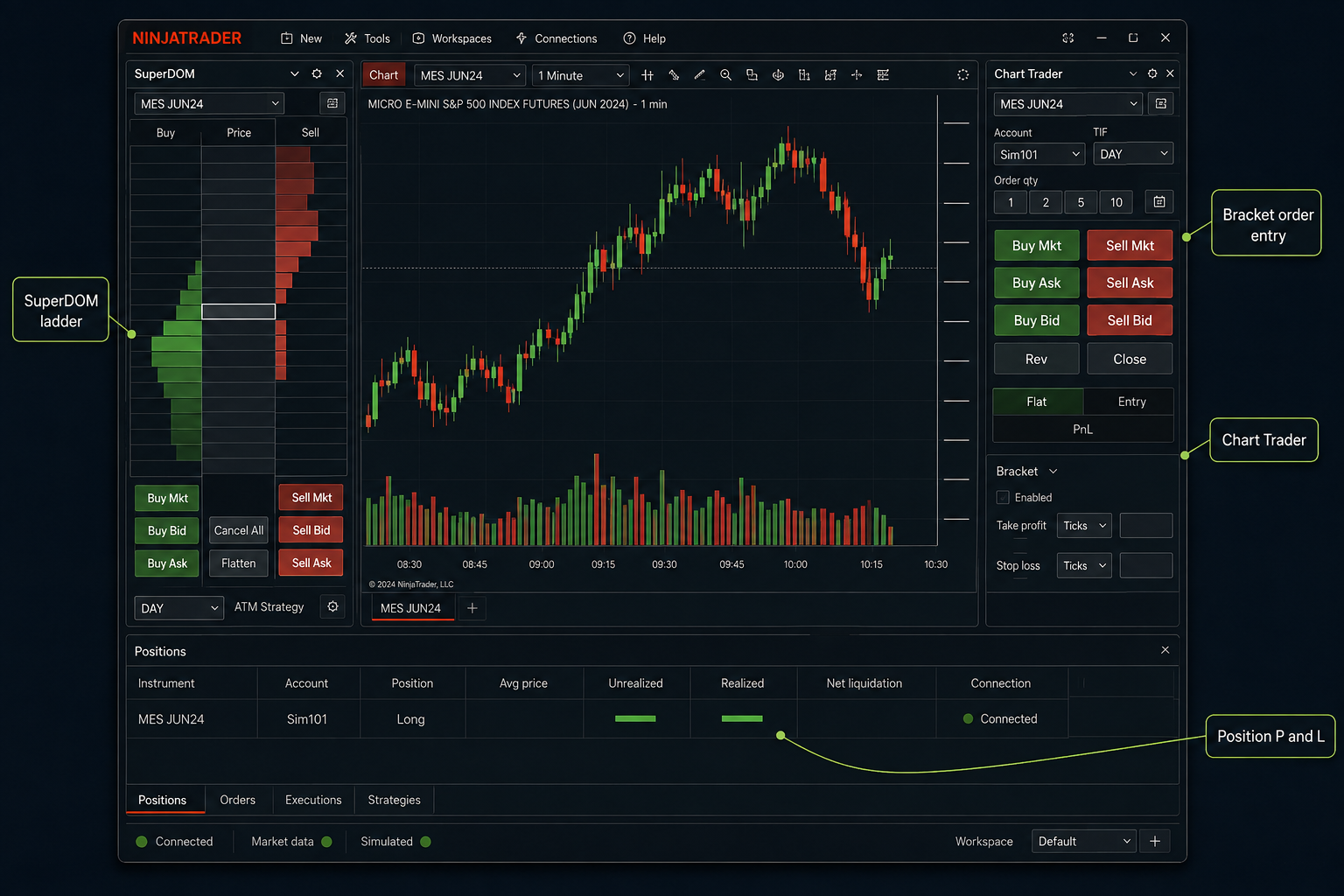Open the strategies list toolbar icon
The height and width of the screenshot is (896, 1344).
[883, 75]
